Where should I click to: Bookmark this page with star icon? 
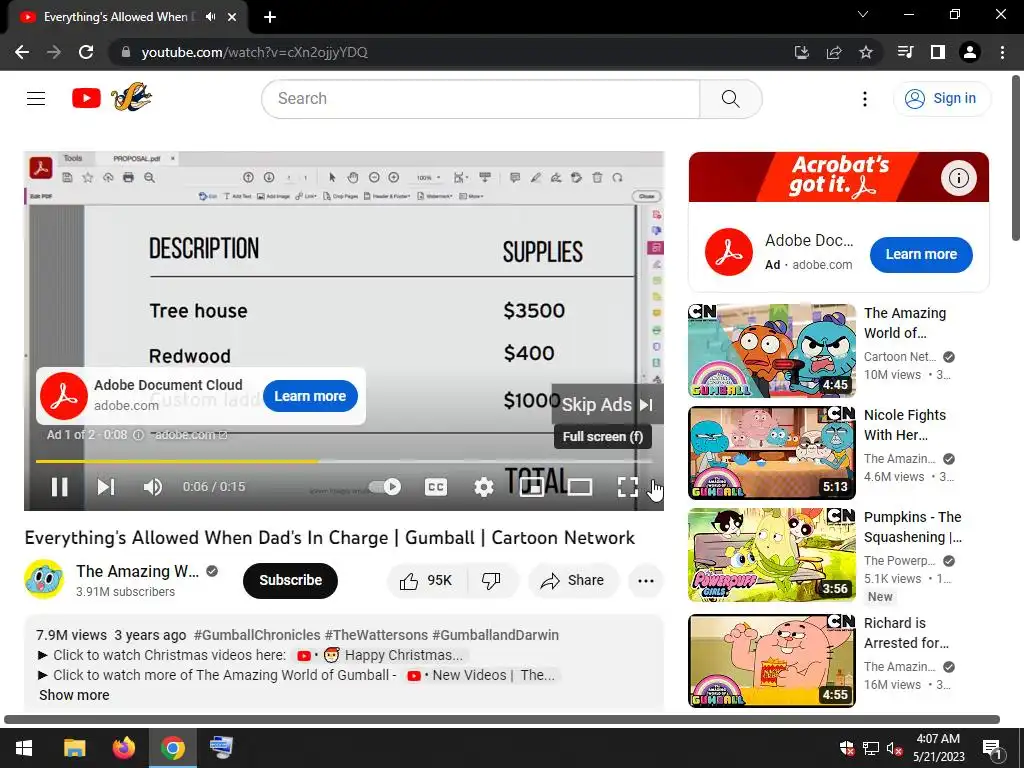coord(865,52)
